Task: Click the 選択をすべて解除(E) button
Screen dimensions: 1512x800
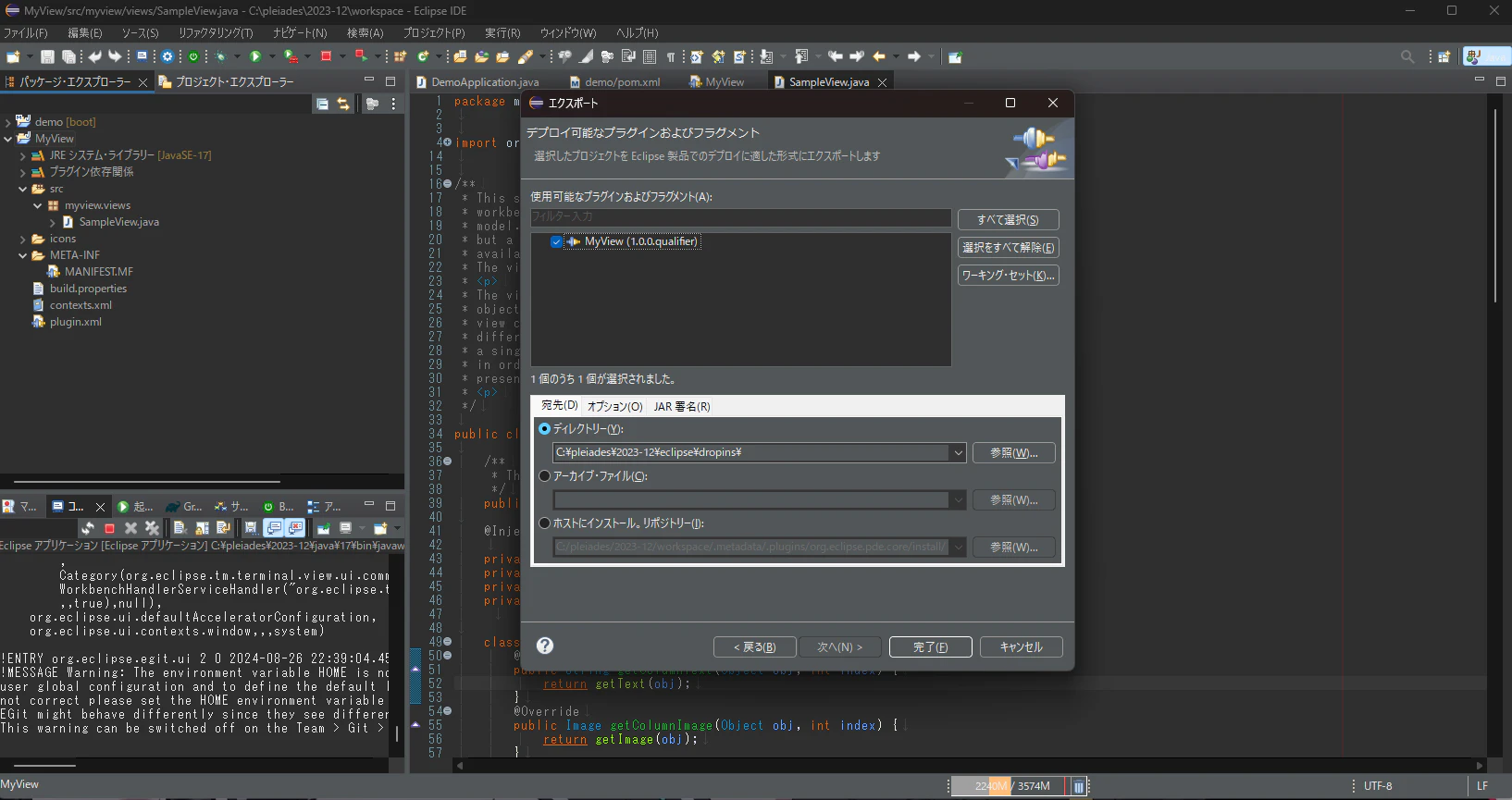Action: tap(1008, 248)
